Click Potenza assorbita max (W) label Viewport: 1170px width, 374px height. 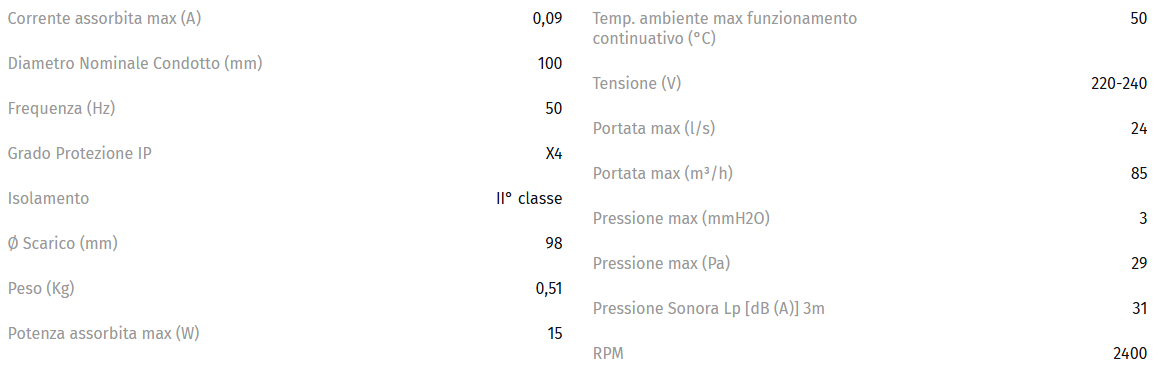[x=104, y=333]
